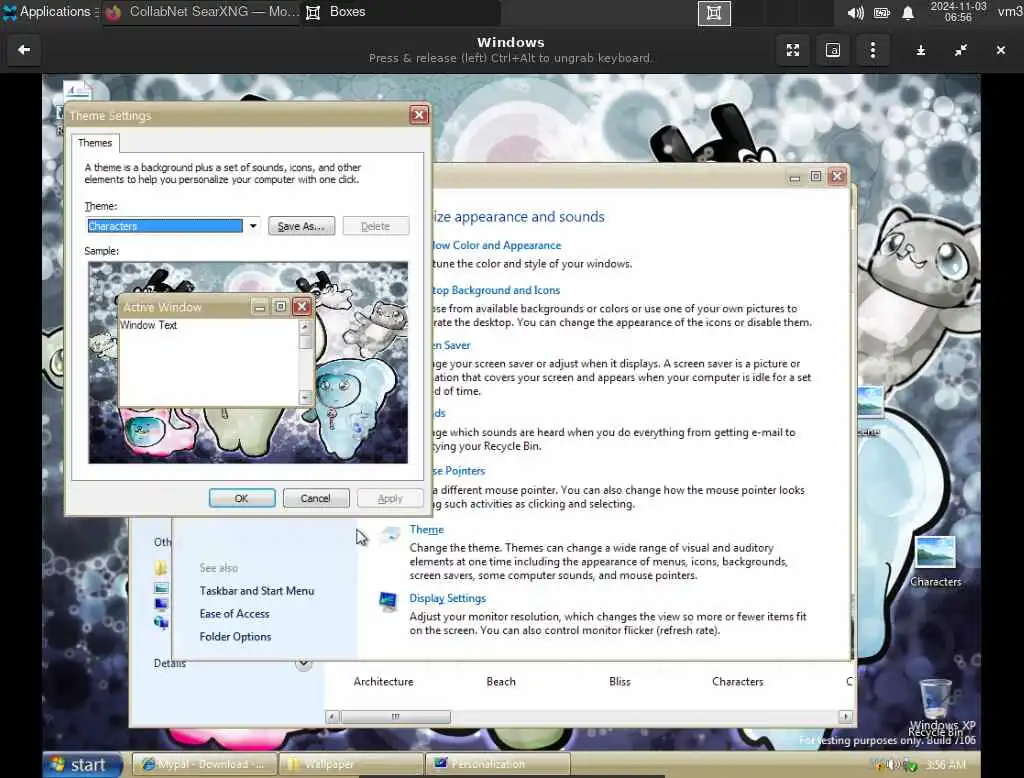Open the Theme combo box dropdown arrow

[x=253, y=226]
